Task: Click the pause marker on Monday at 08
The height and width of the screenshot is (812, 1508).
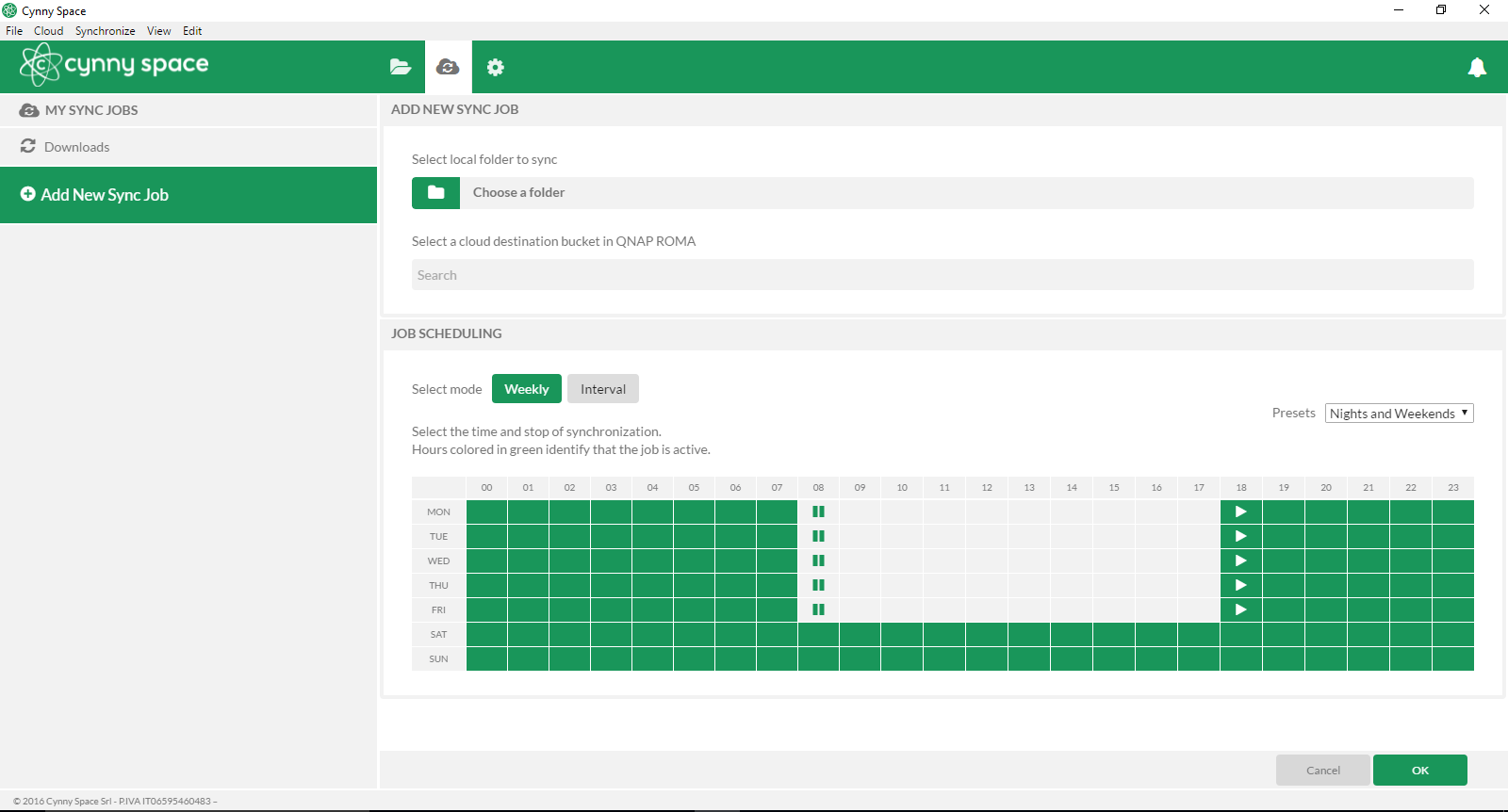Action: coord(818,512)
